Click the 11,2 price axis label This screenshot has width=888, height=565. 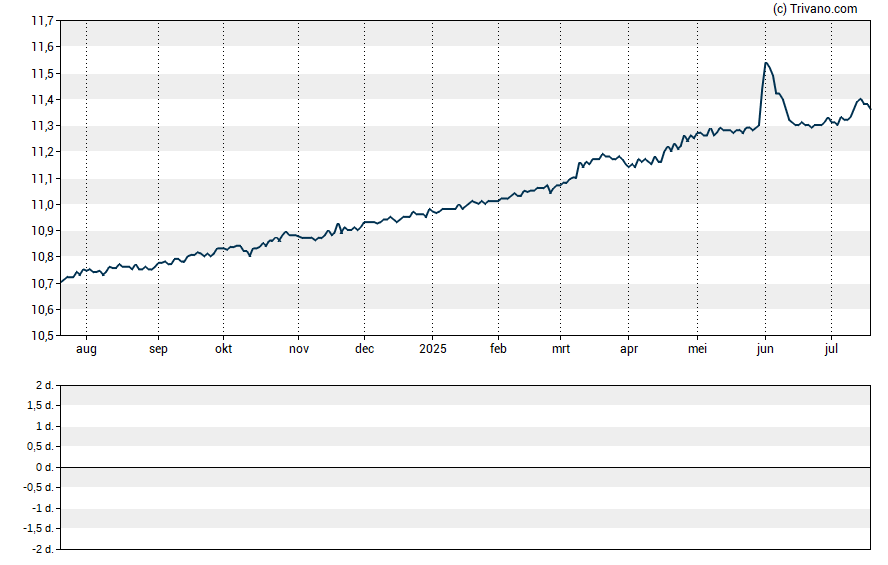[42, 152]
